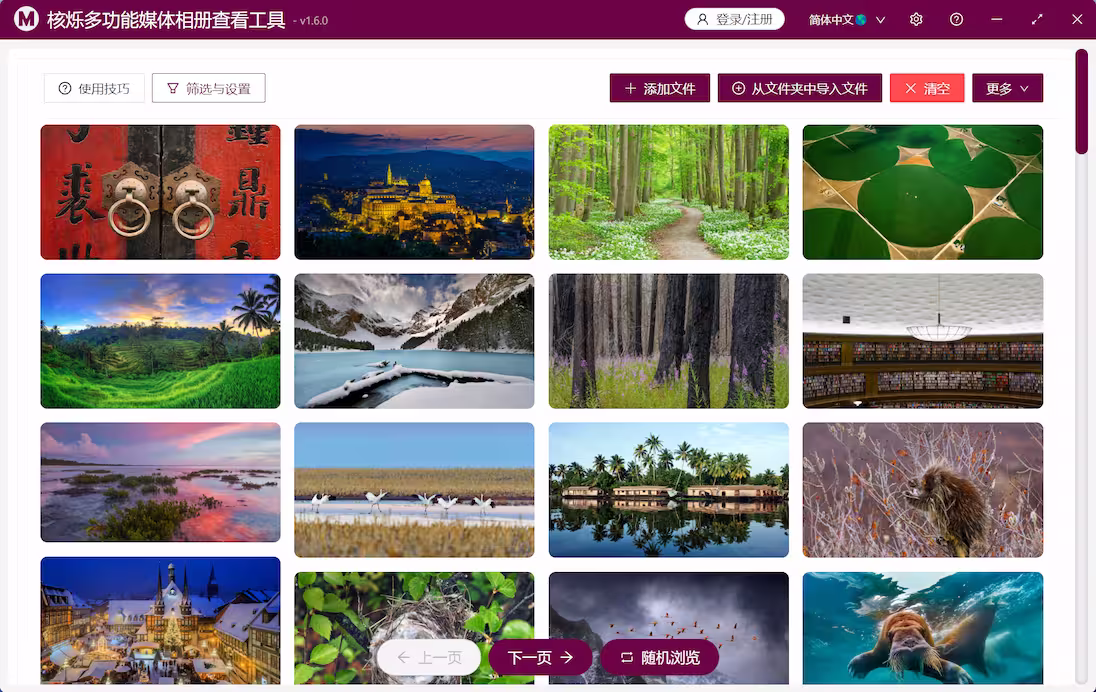
Task: Go to next page with 下一页
Action: [539, 657]
